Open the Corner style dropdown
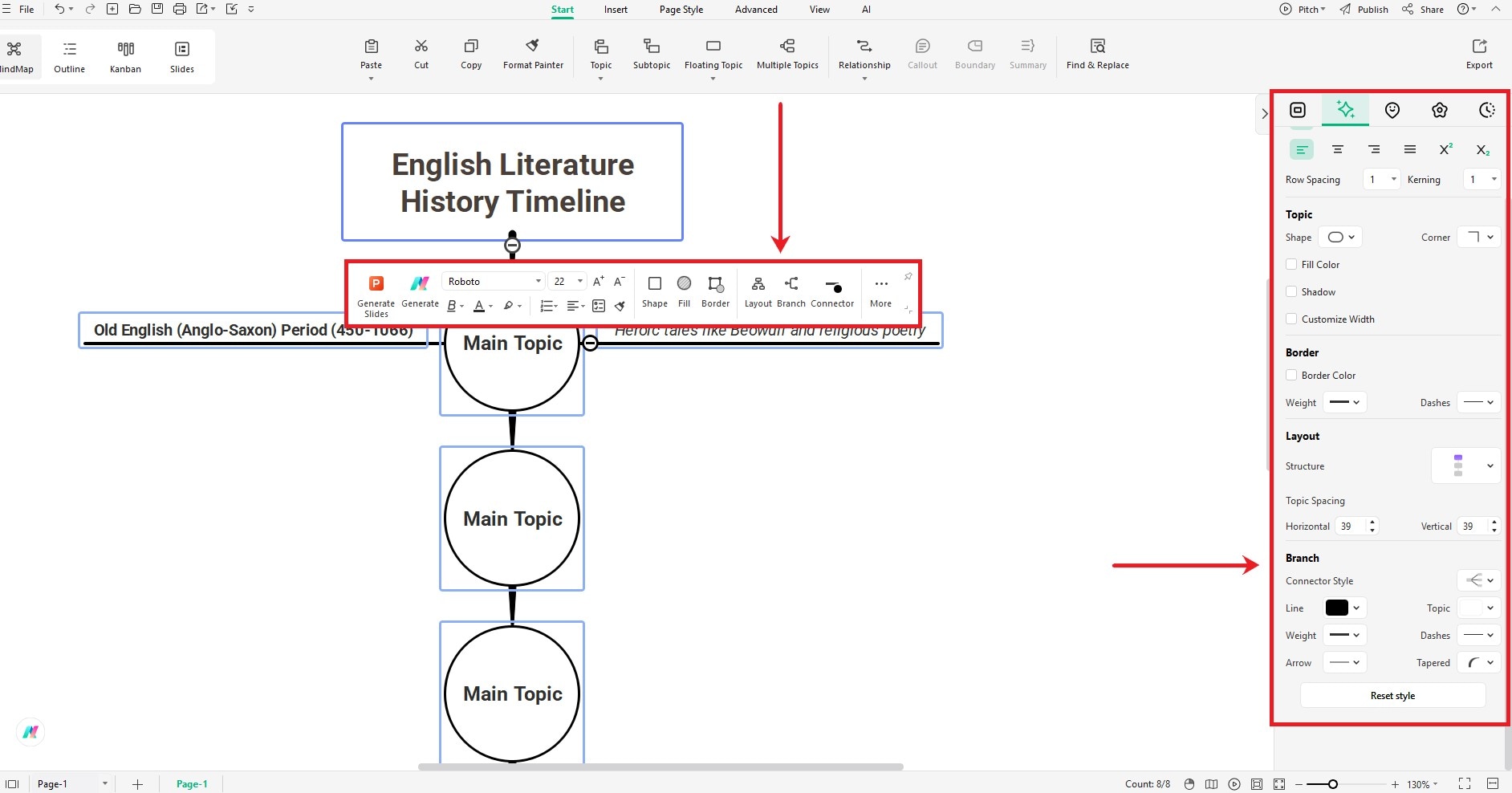This screenshot has width=1512, height=793. 1479,237
